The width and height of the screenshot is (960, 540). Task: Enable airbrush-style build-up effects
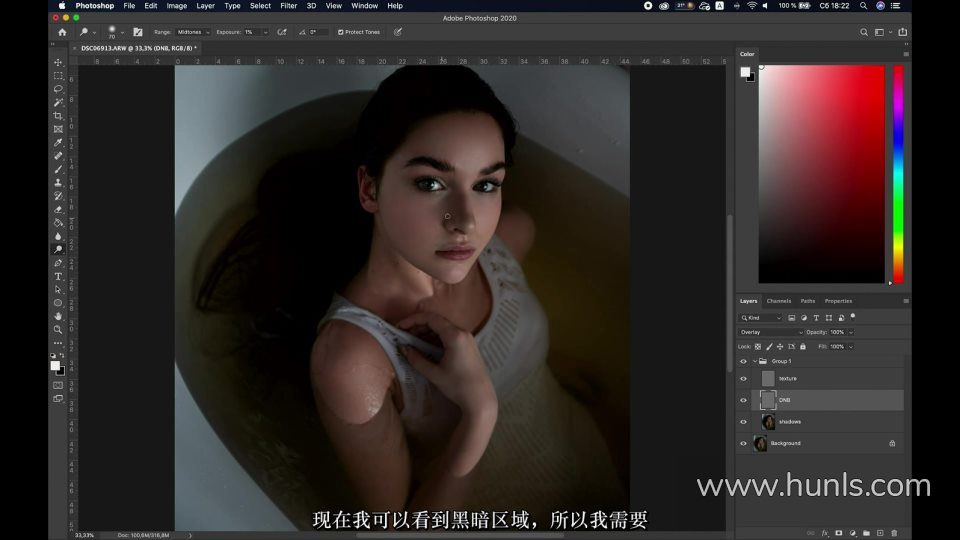(x=282, y=32)
